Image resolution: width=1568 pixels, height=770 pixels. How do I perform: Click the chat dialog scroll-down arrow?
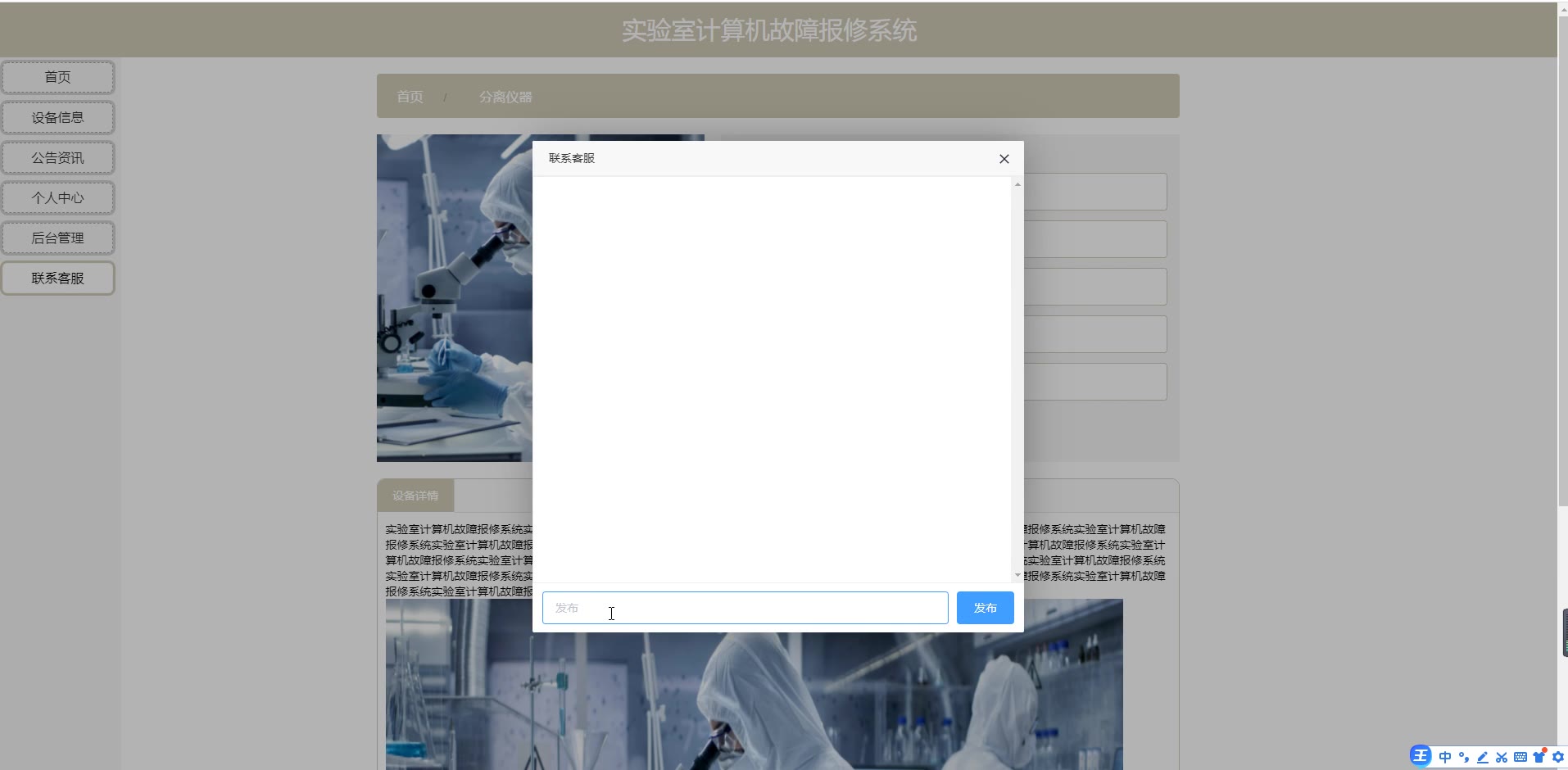pos(1017,575)
